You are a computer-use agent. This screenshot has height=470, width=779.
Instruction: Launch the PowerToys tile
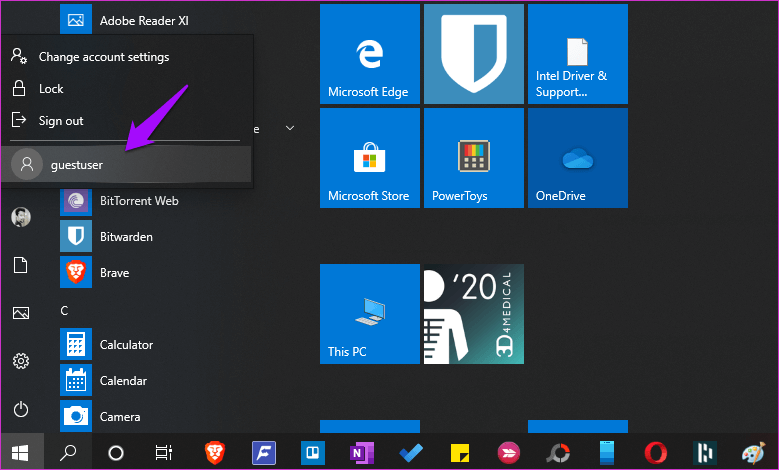coord(474,158)
